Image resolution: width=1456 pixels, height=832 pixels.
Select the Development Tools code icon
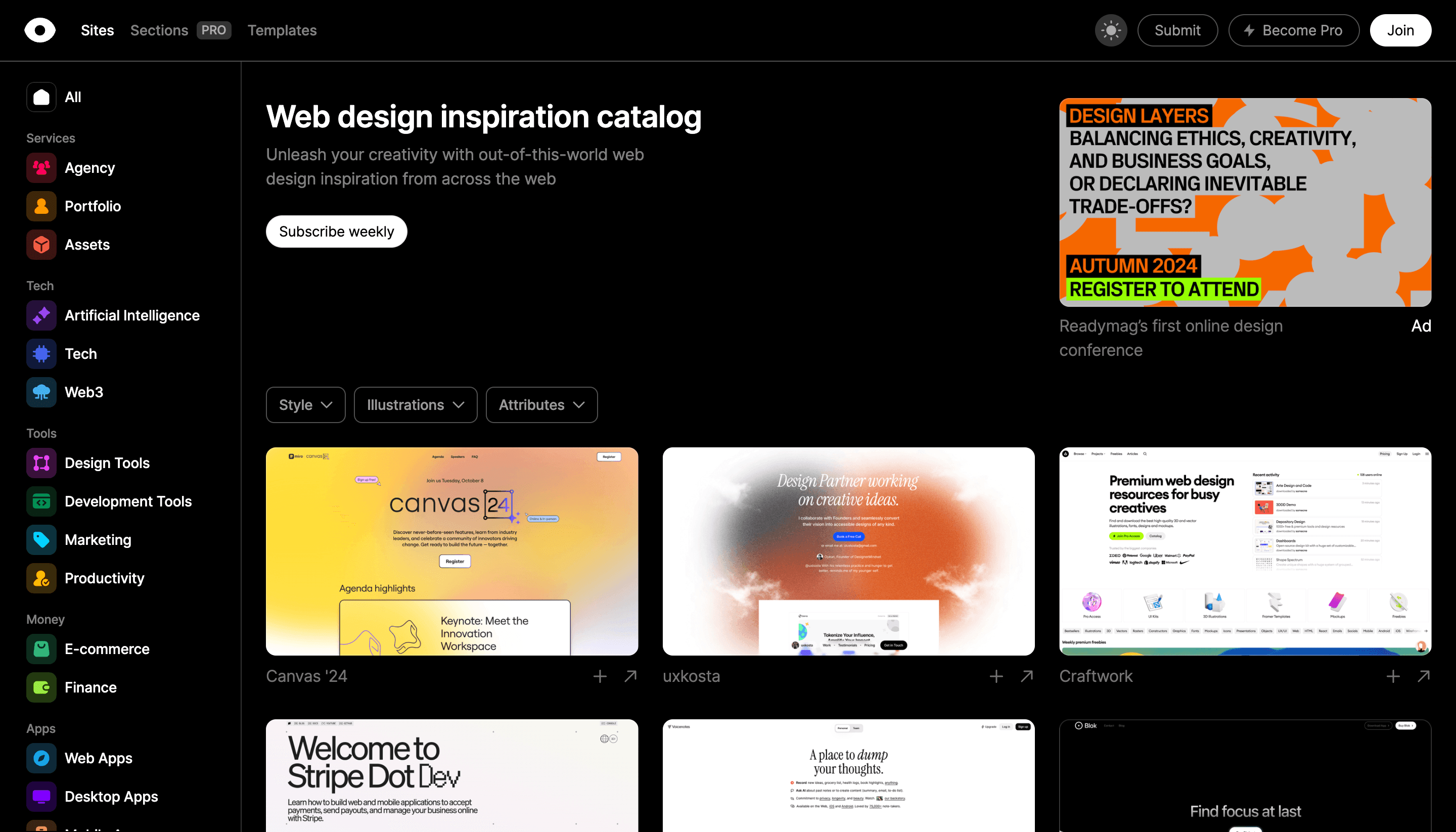click(x=41, y=501)
